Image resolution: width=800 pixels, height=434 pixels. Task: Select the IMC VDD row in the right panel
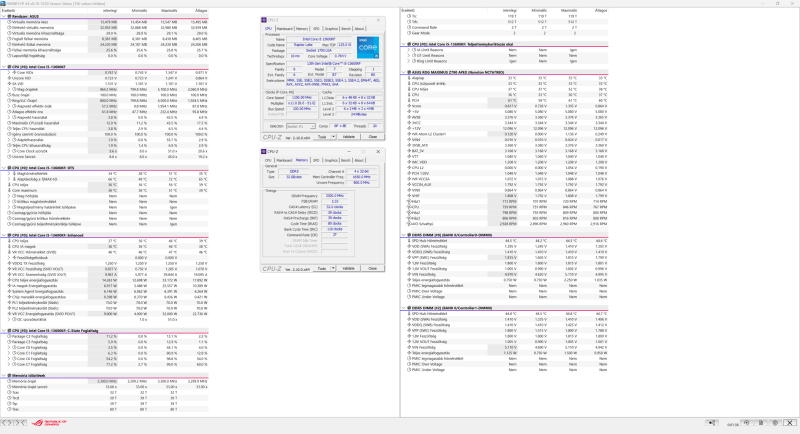(505, 162)
